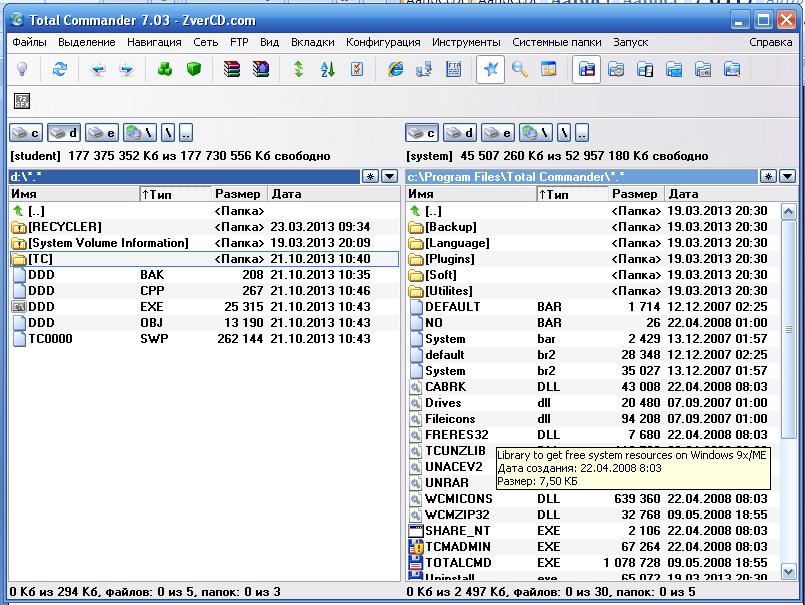Select the [Language] folder in right panel
The height and width of the screenshot is (605, 805).
pyautogui.click(x=593, y=243)
